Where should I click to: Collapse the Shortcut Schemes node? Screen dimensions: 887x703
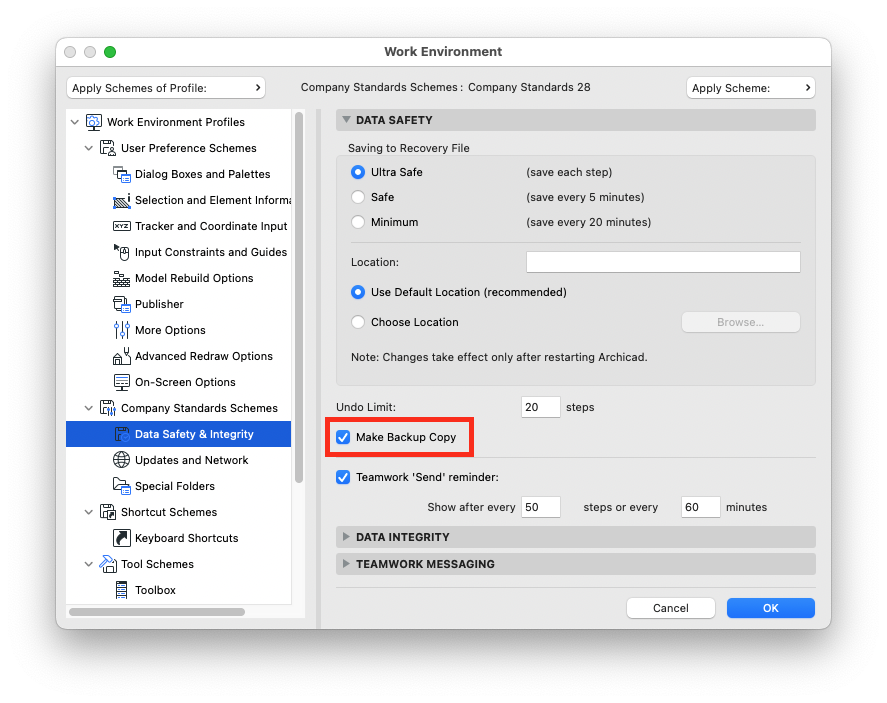coord(89,512)
